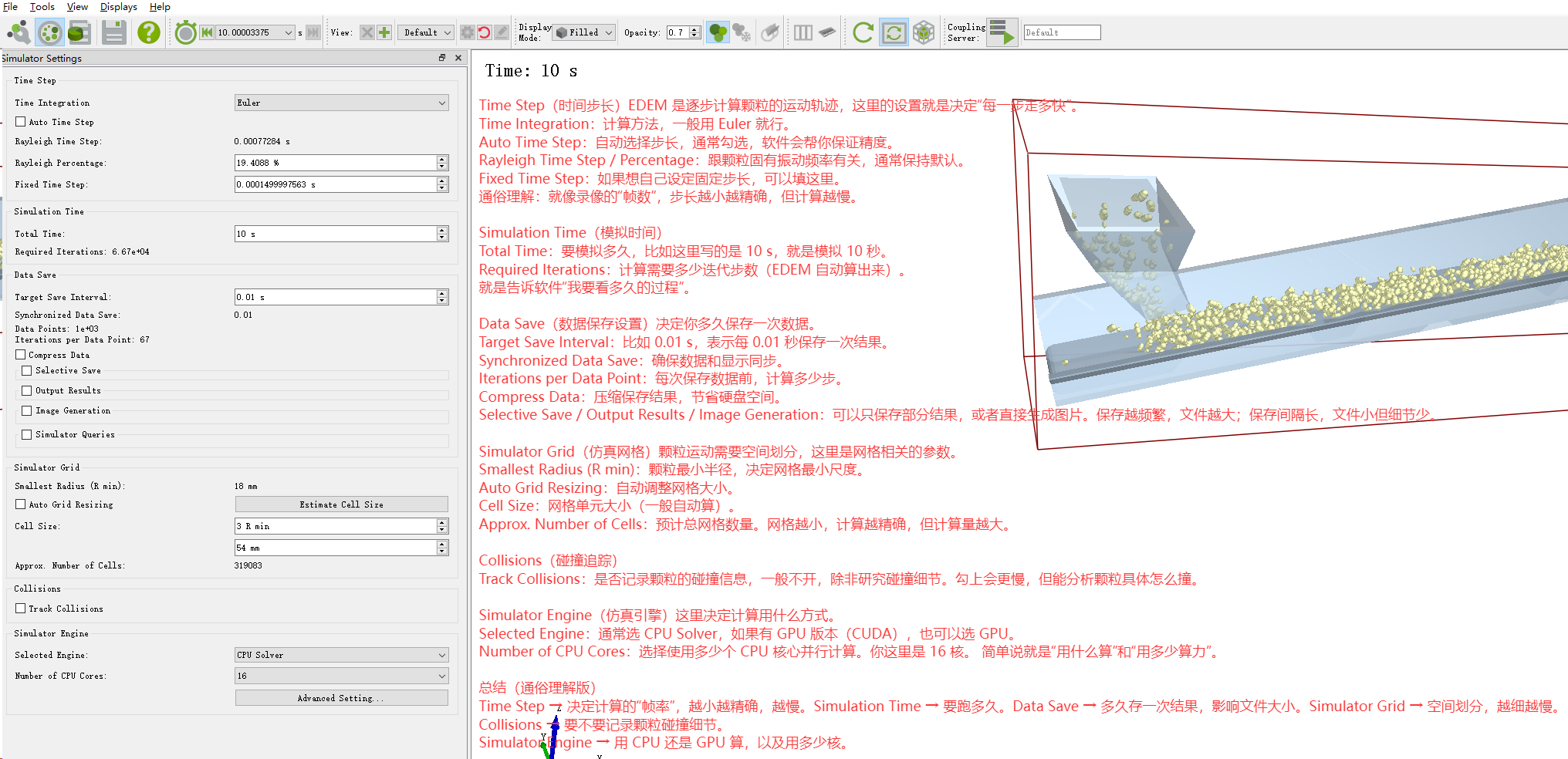The width and height of the screenshot is (1568, 759).
Task: Click the green Help question mark icon
Action: 148,32
